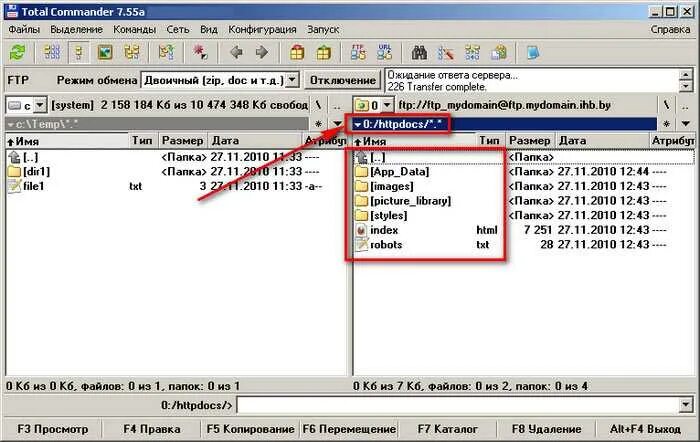Click F6 Перемещение button
The height and width of the screenshot is (442, 700).
349,429
